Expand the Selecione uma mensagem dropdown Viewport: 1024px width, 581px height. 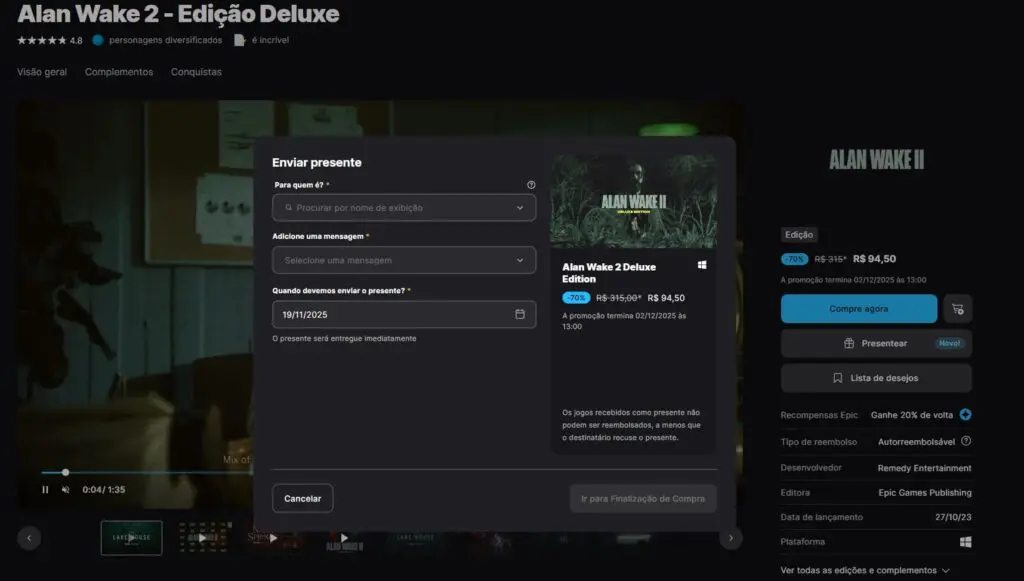tap(404, 260)
